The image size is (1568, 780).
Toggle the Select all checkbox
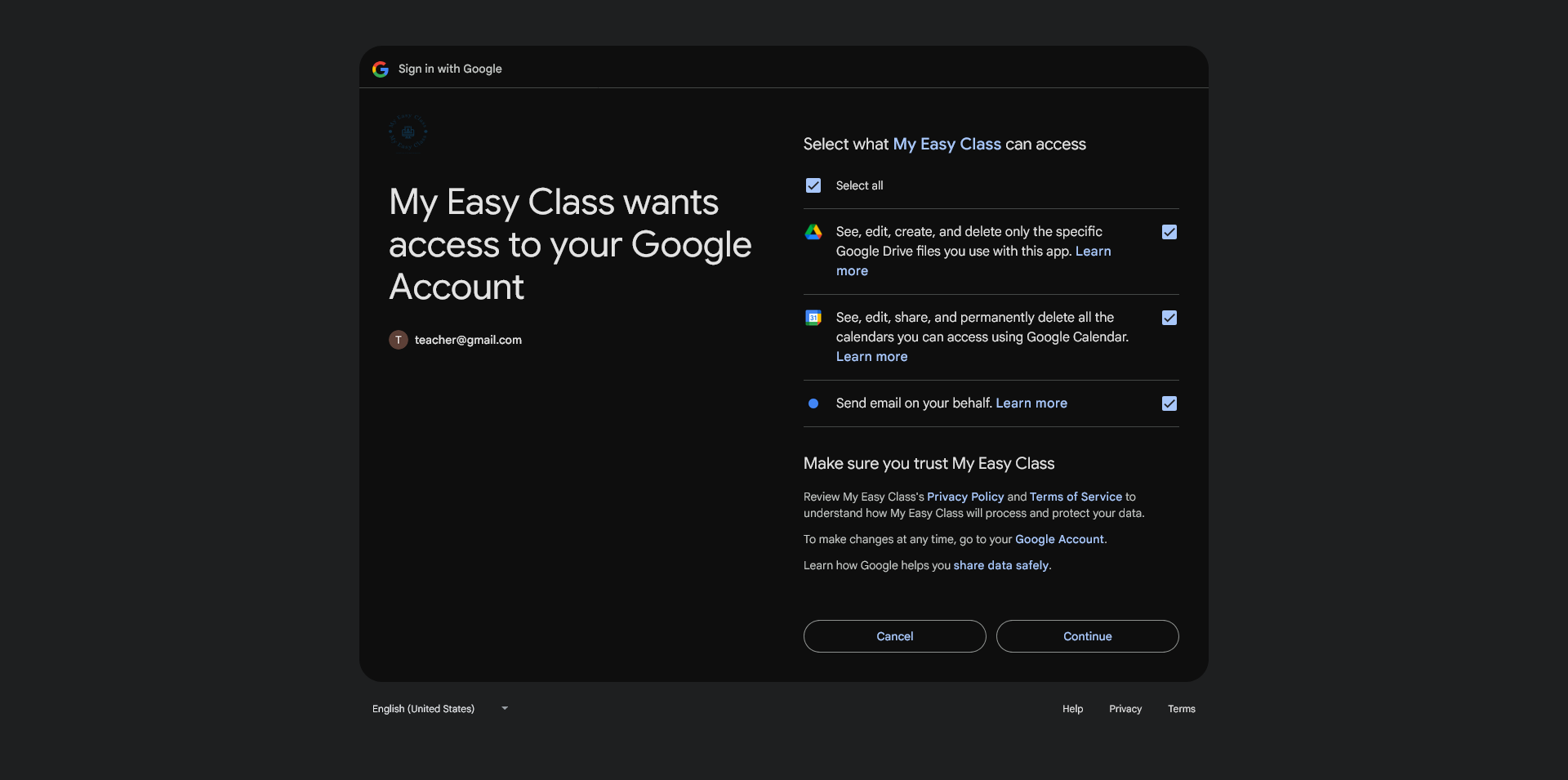(813, 185)
